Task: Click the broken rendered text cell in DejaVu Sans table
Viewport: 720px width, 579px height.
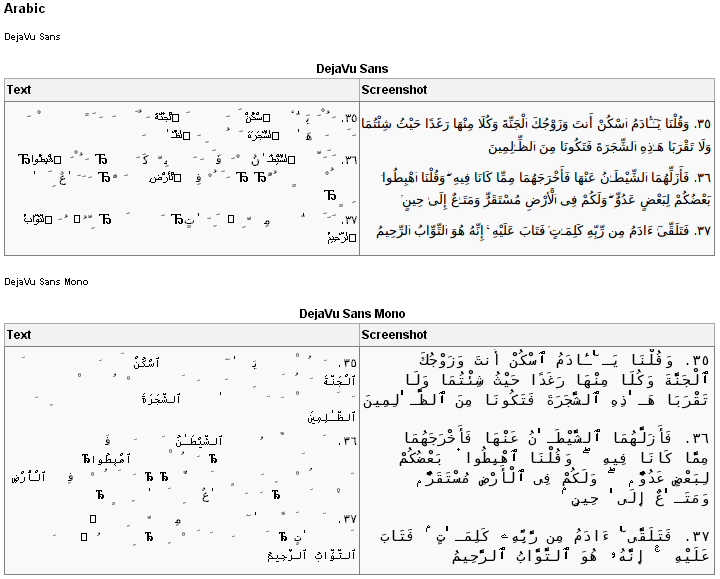Action: (x=182, y=178)
